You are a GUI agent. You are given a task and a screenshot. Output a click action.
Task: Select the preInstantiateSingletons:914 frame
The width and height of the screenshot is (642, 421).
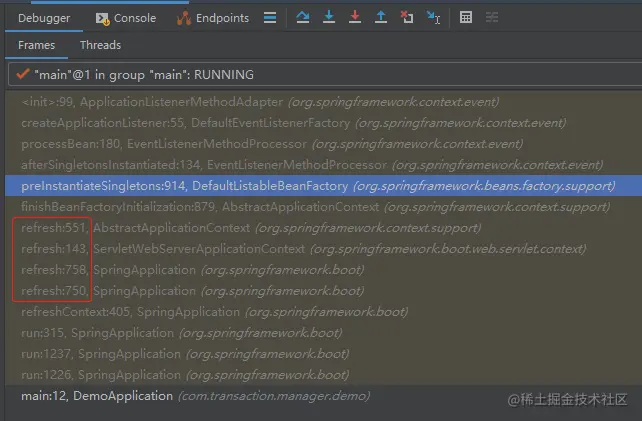pyautogui.click(x=323, y=186)
